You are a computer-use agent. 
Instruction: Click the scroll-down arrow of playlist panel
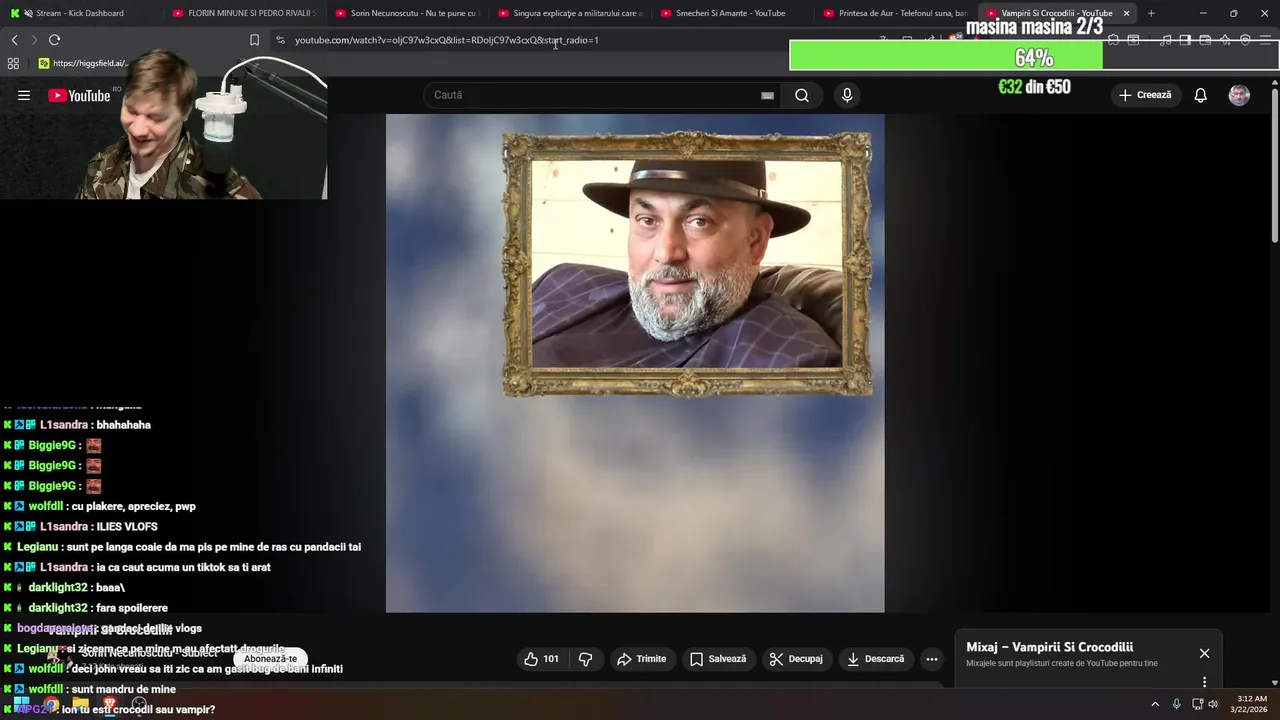tap(1274, 682)
